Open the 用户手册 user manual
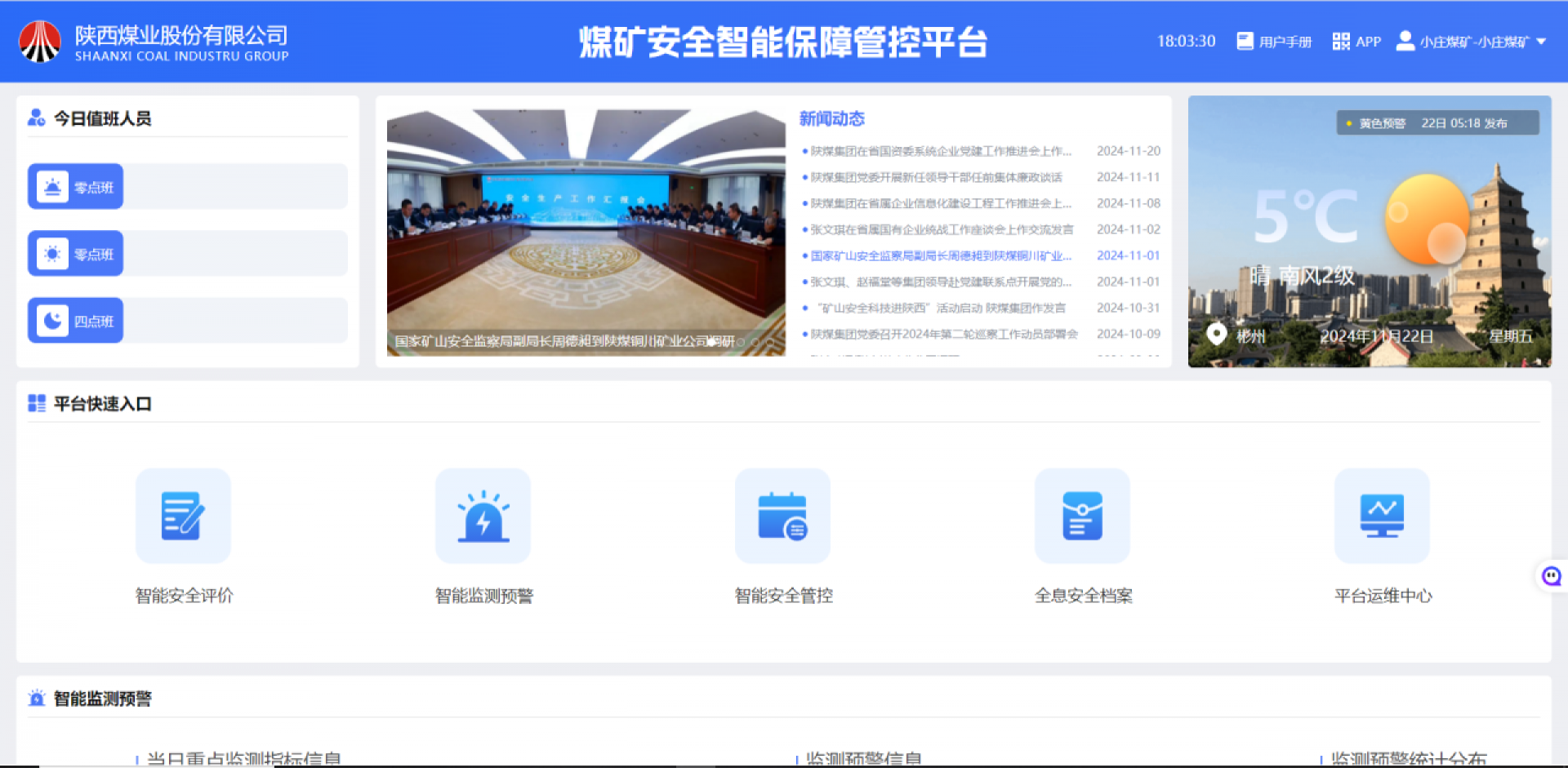The width and height of the screenshot is (1568, 768). 1275,42
